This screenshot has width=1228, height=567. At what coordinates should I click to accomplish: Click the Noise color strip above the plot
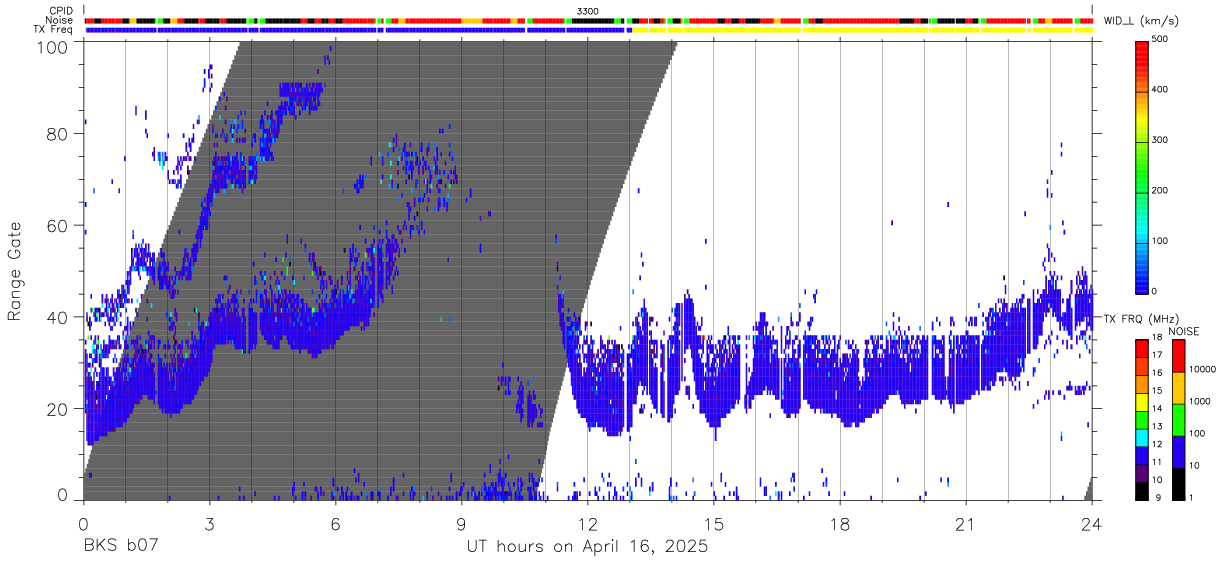pyautogui.click(x=589, y=20)
